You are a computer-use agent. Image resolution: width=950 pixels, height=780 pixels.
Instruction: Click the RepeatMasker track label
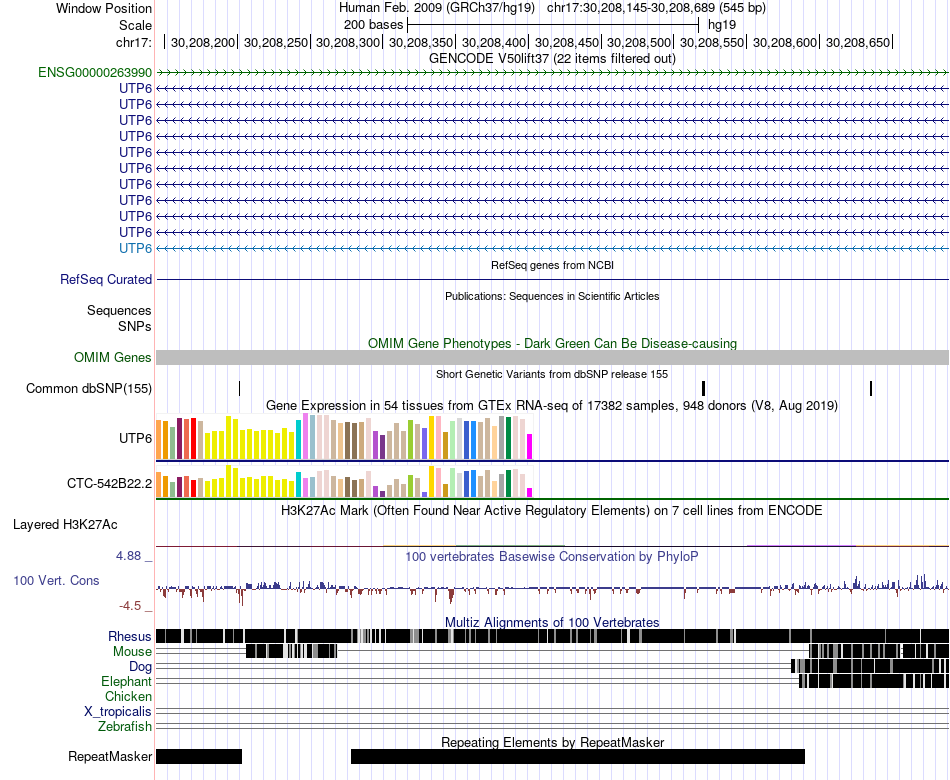pyautogui.click(x=110, y=756)
